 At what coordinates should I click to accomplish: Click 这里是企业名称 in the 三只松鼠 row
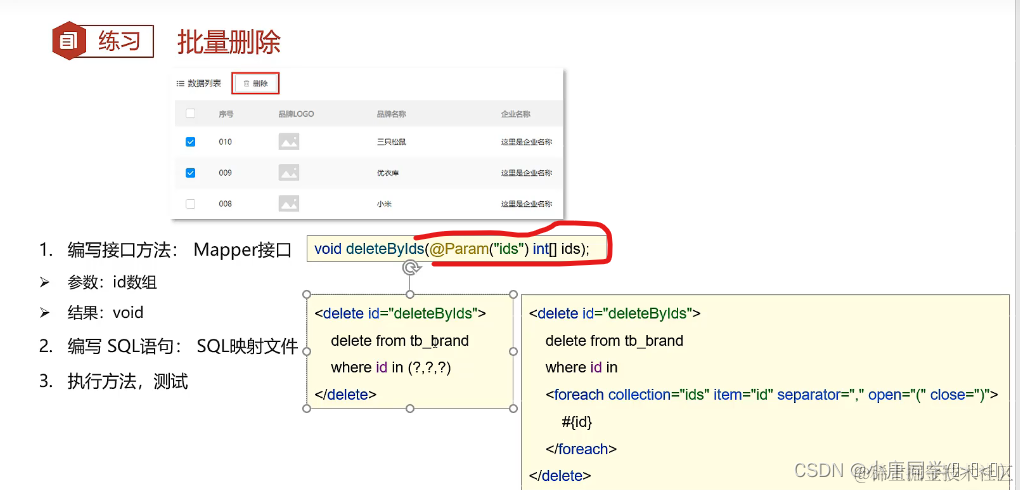(526, 141)
